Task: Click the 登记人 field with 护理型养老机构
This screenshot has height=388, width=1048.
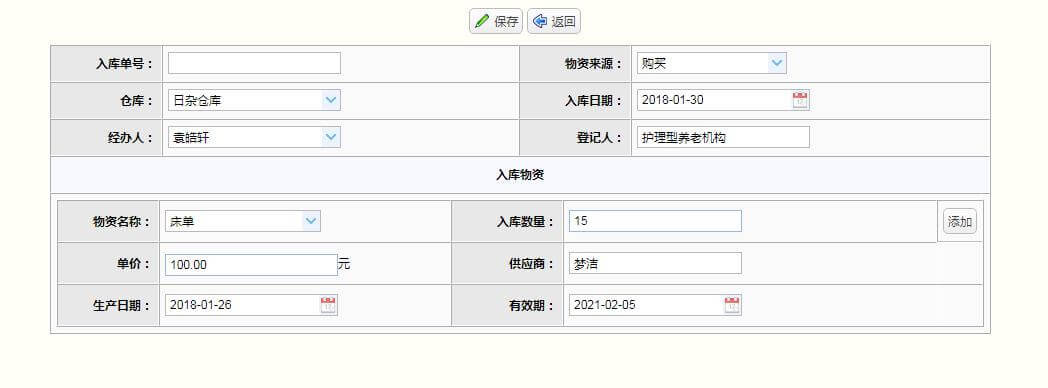Action: pos(723,138)
